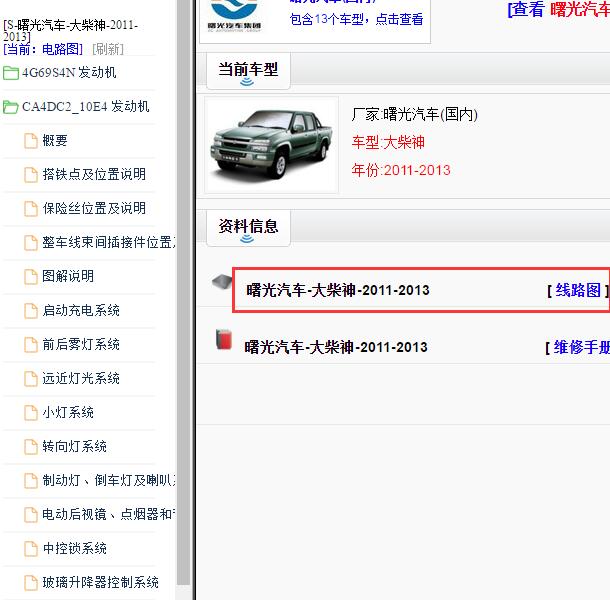
Task: Click the document icon beside 启动充电系统
Action: coord(31,311)
